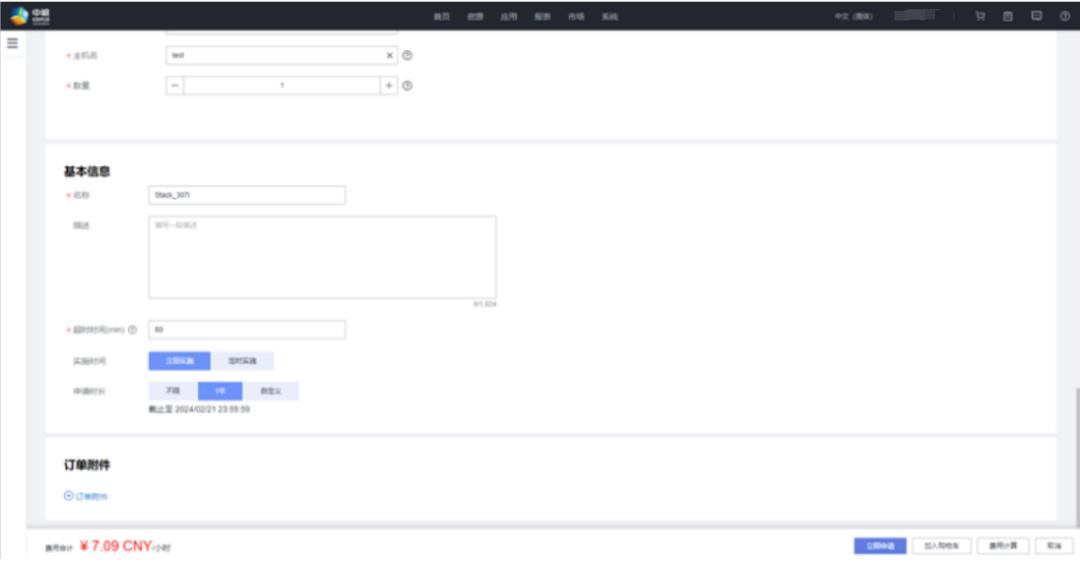The height and width of the screenshot is (564, 1080).
Task: Click the page vertical scrollbar thumb
Action: click(x=1076, y=458)
